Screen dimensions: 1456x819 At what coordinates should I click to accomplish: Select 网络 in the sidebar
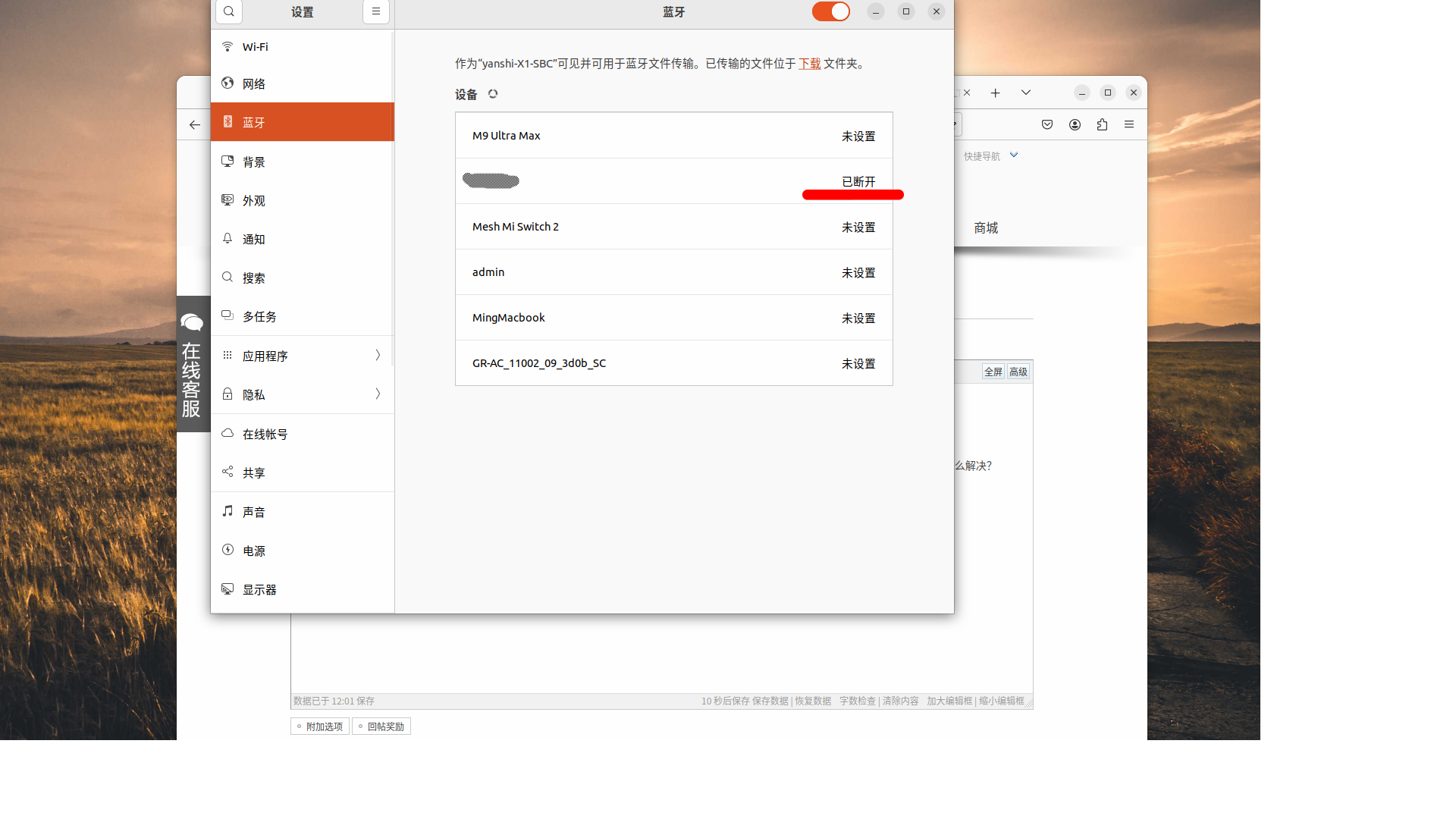tap(253, 84)
